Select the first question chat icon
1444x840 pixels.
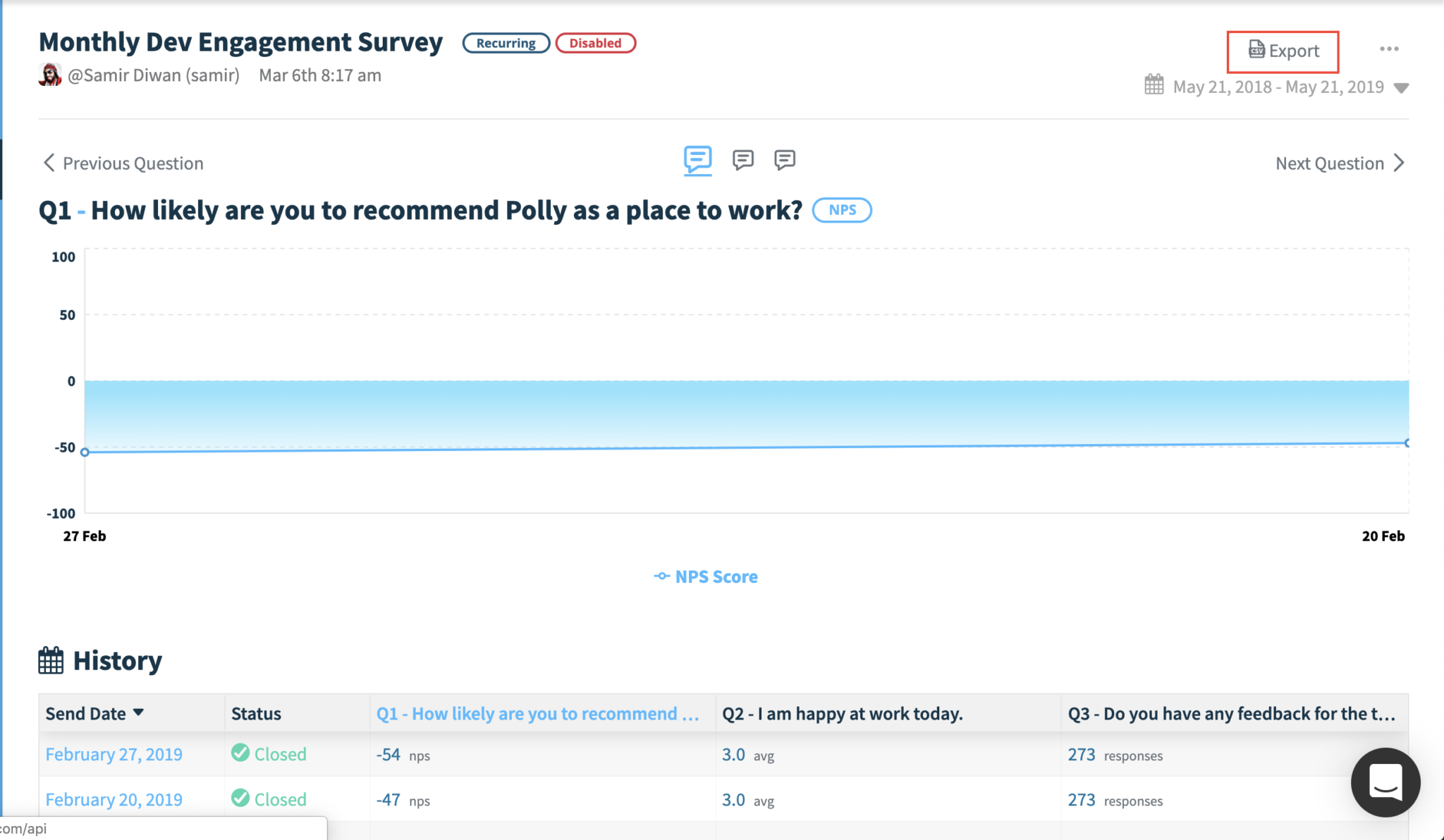[x=697, y=160]
